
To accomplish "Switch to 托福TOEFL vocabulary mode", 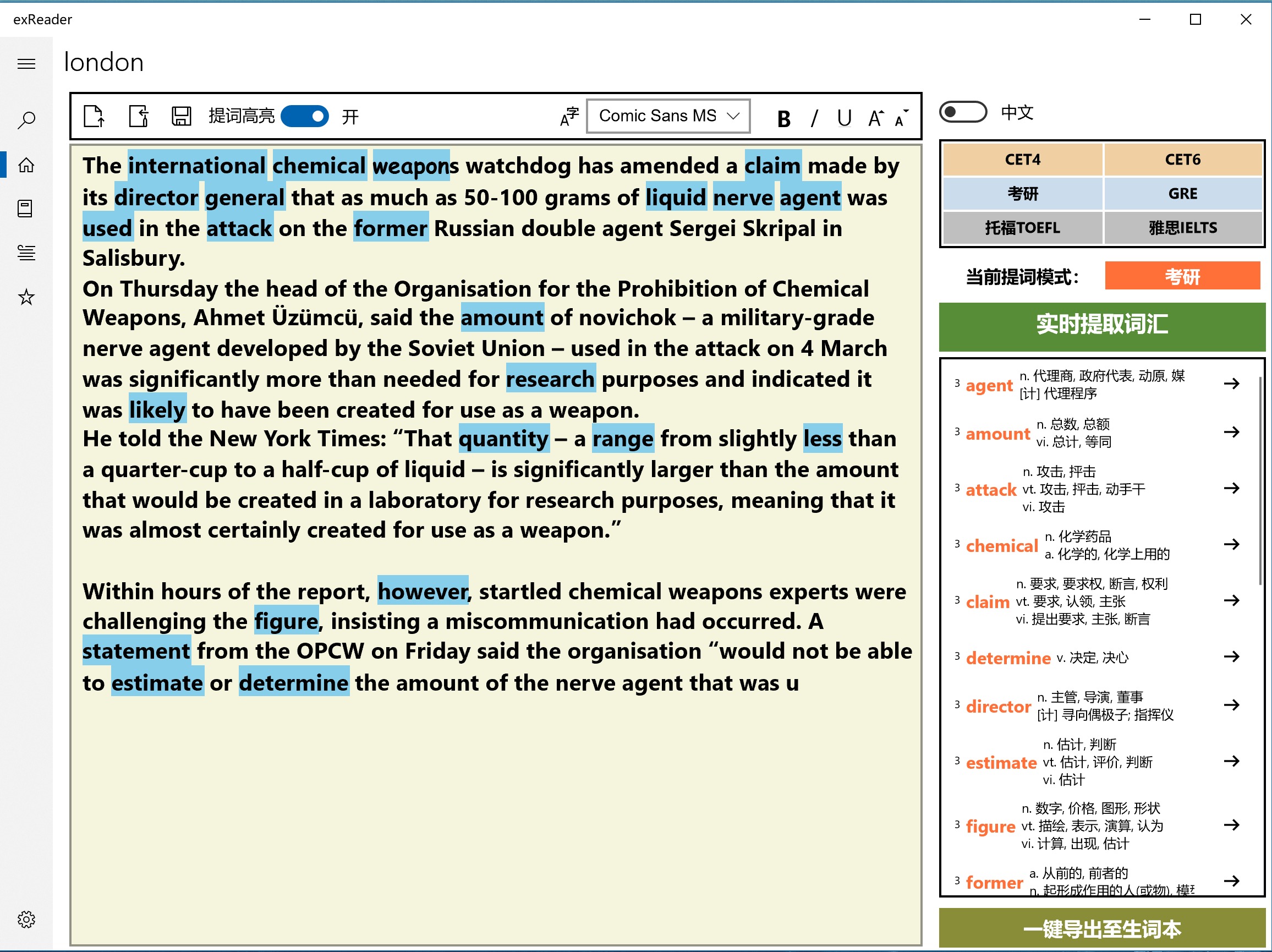I will click(1022, 228).
